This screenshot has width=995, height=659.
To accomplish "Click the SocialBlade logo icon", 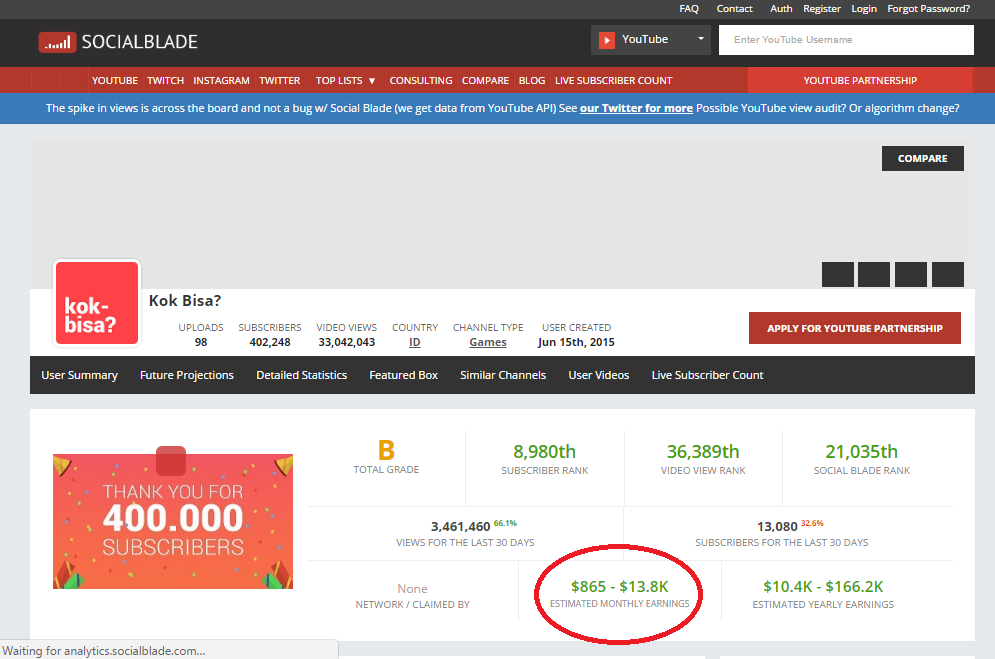I will (57, 42).
